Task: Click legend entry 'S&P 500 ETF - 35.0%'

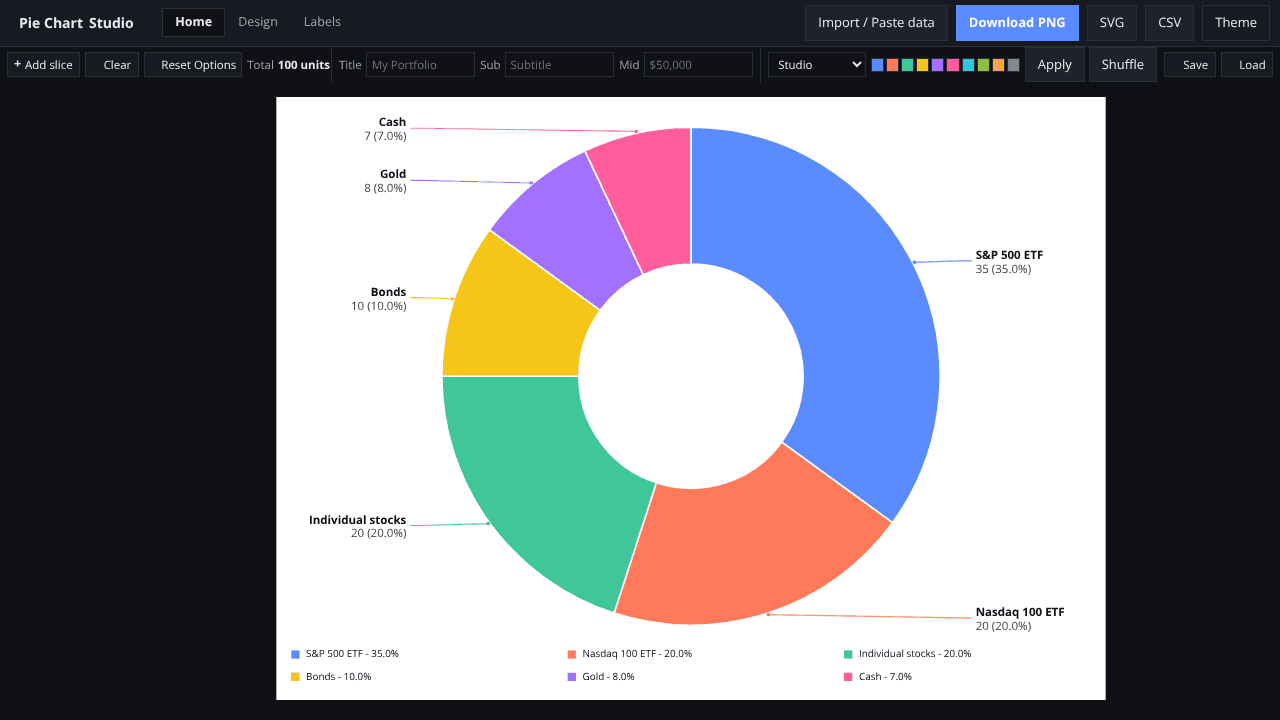Action: 345,654
